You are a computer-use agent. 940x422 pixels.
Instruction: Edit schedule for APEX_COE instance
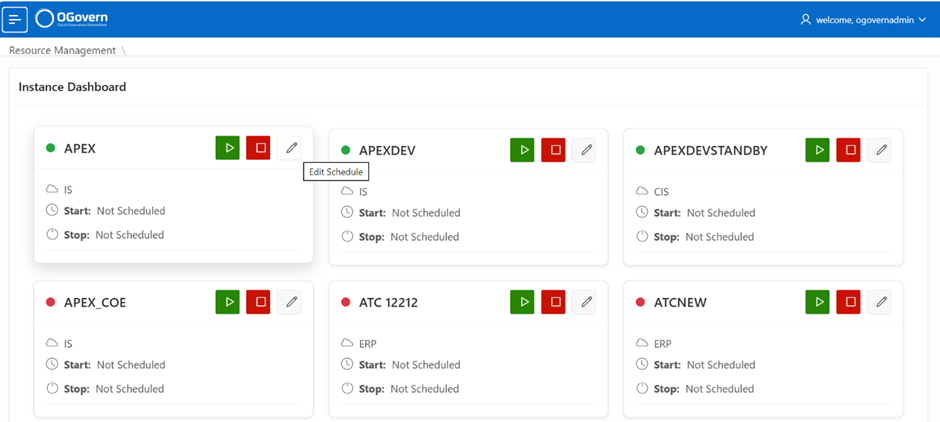click(291, 301)
